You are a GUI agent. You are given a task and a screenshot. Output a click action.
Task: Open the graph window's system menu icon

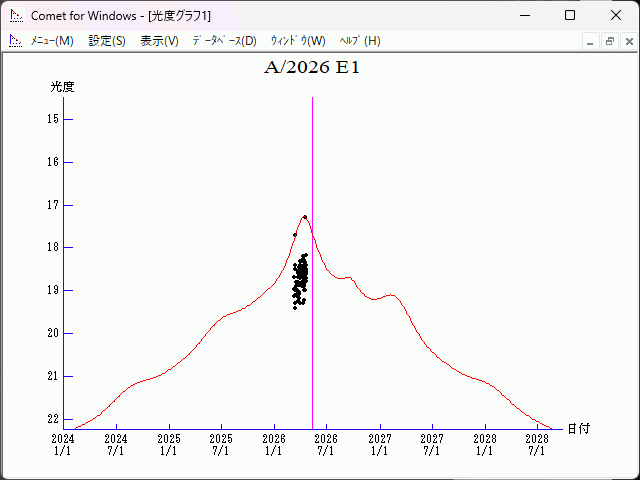click(x=15, y=41)
